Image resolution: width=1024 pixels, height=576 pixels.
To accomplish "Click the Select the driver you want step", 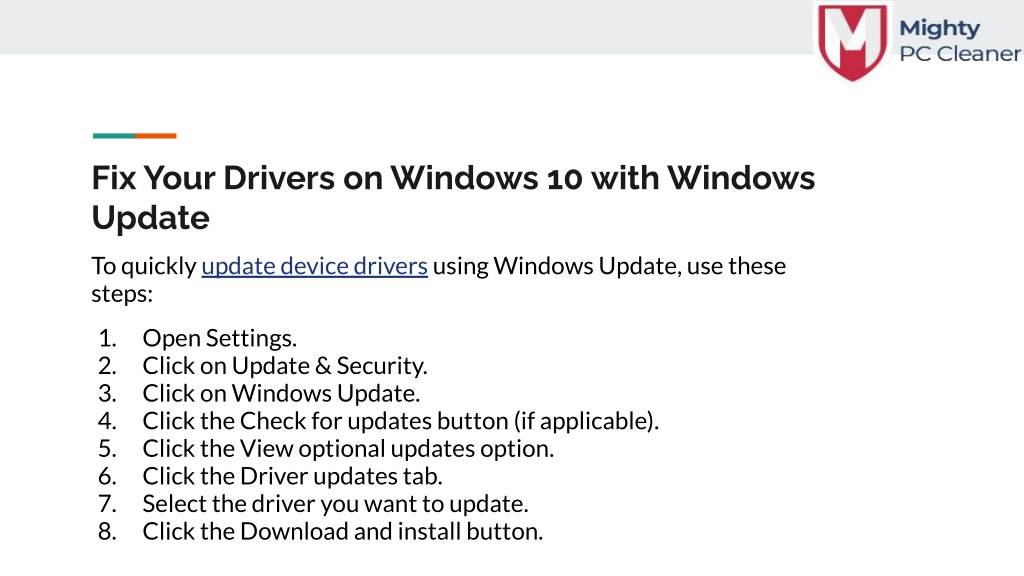I will click(x=335, y=504).
